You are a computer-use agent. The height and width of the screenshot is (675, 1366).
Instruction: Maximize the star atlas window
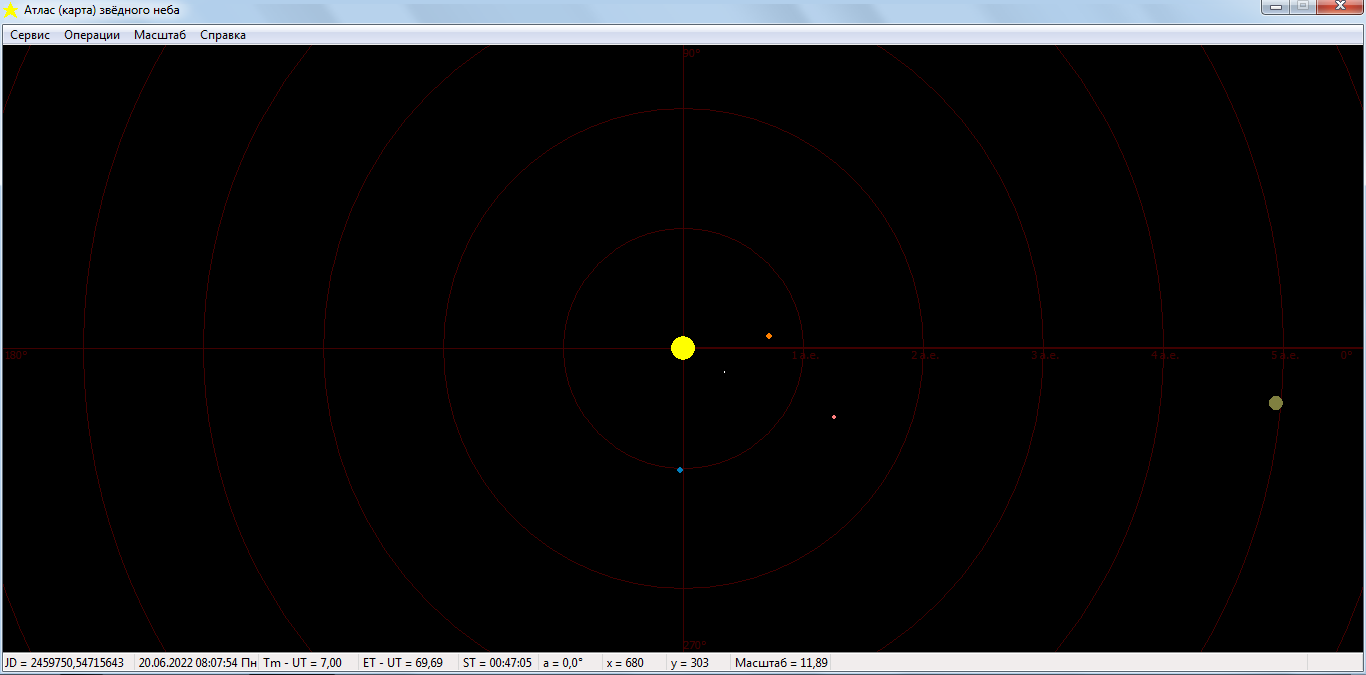click(x=1302, y=7)
